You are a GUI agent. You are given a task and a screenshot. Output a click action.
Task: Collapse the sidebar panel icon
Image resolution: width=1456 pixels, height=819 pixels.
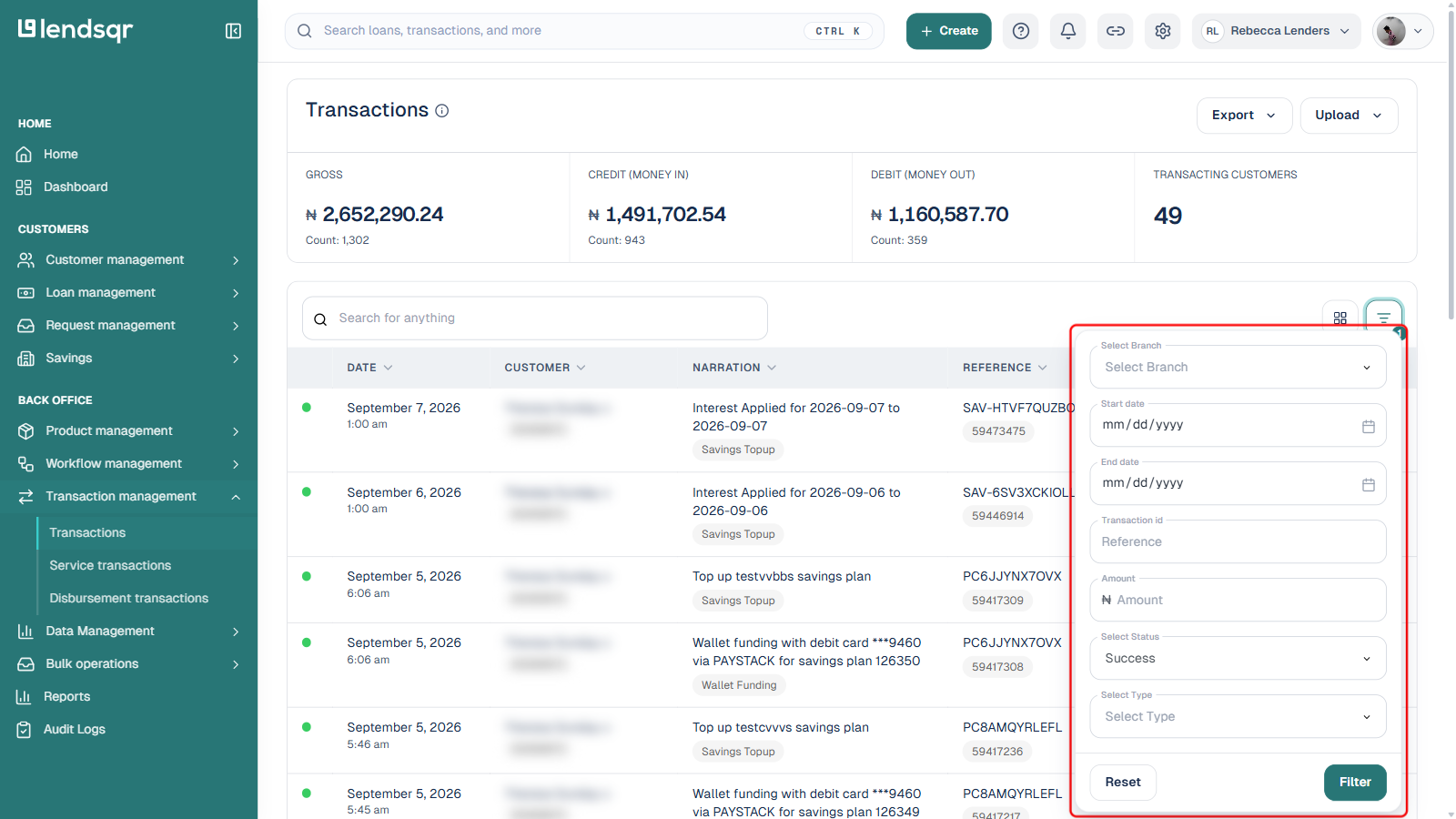point(233,31)
